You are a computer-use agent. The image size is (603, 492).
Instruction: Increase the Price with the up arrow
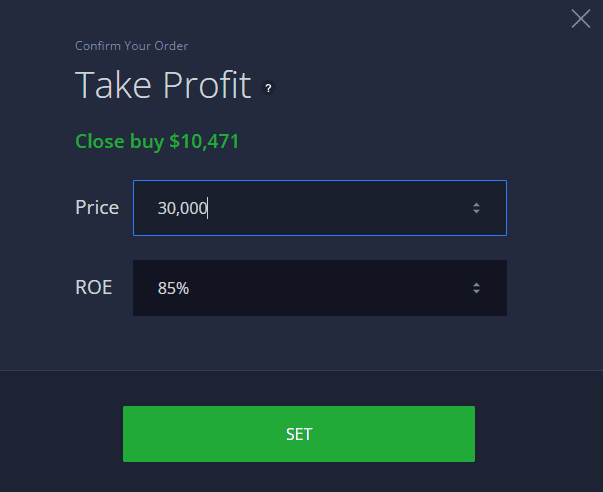click(x=476, y=204)
